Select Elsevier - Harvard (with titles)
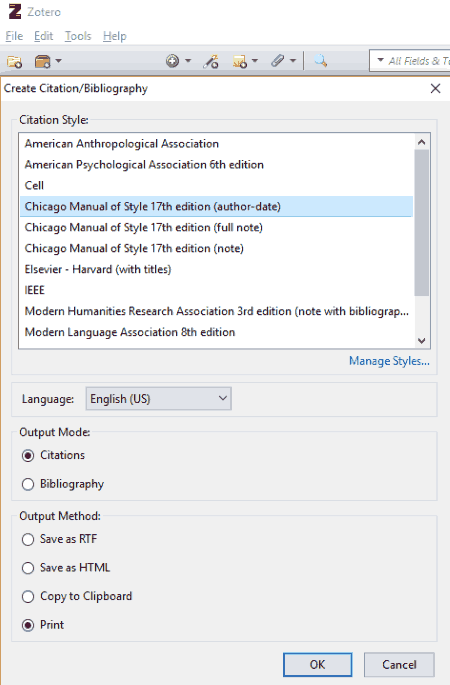Viewport: 450px width, 685px height. (216, 270)
